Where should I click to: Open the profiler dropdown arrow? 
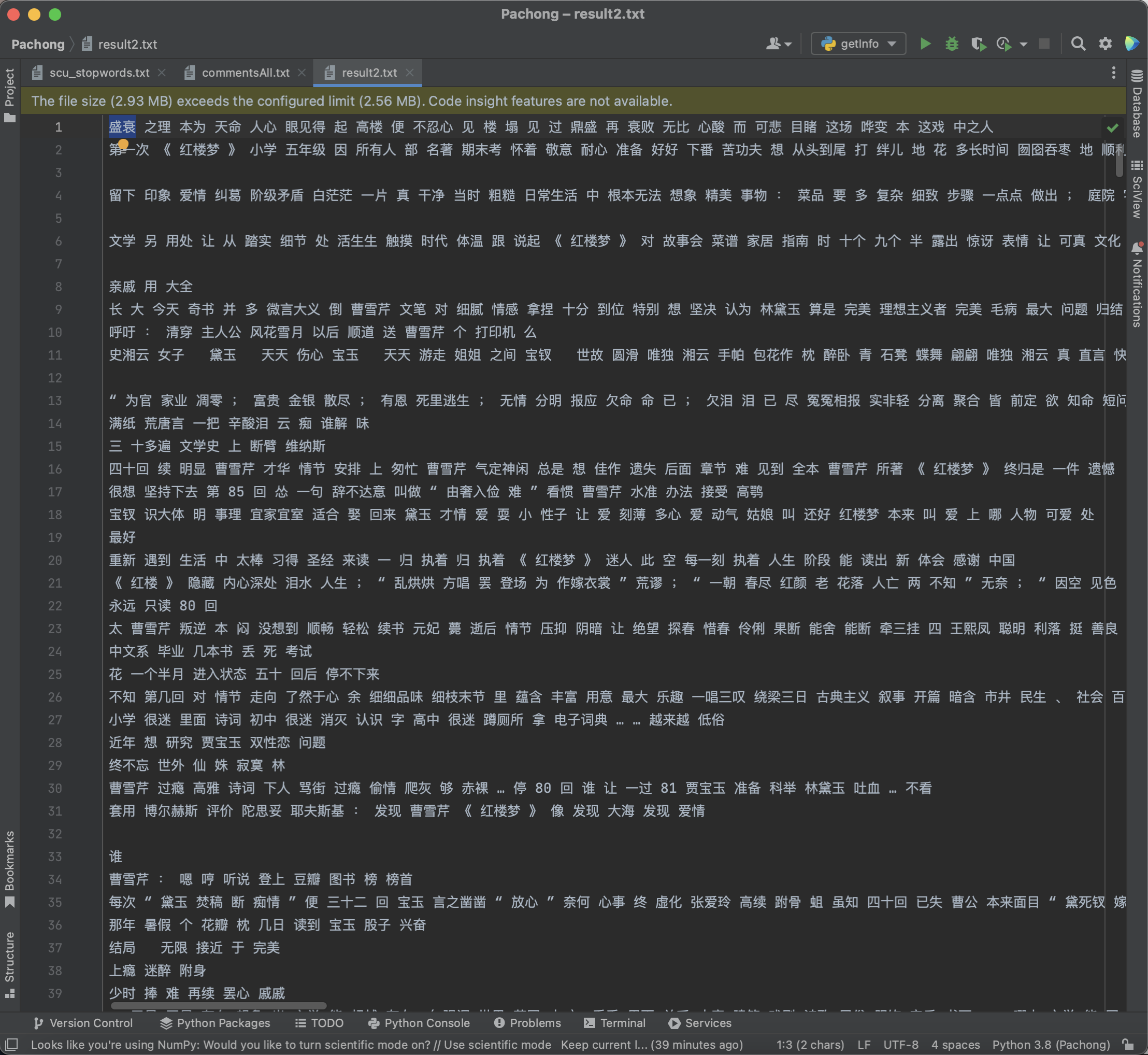pyautogui.click(x=1023, y=44)
